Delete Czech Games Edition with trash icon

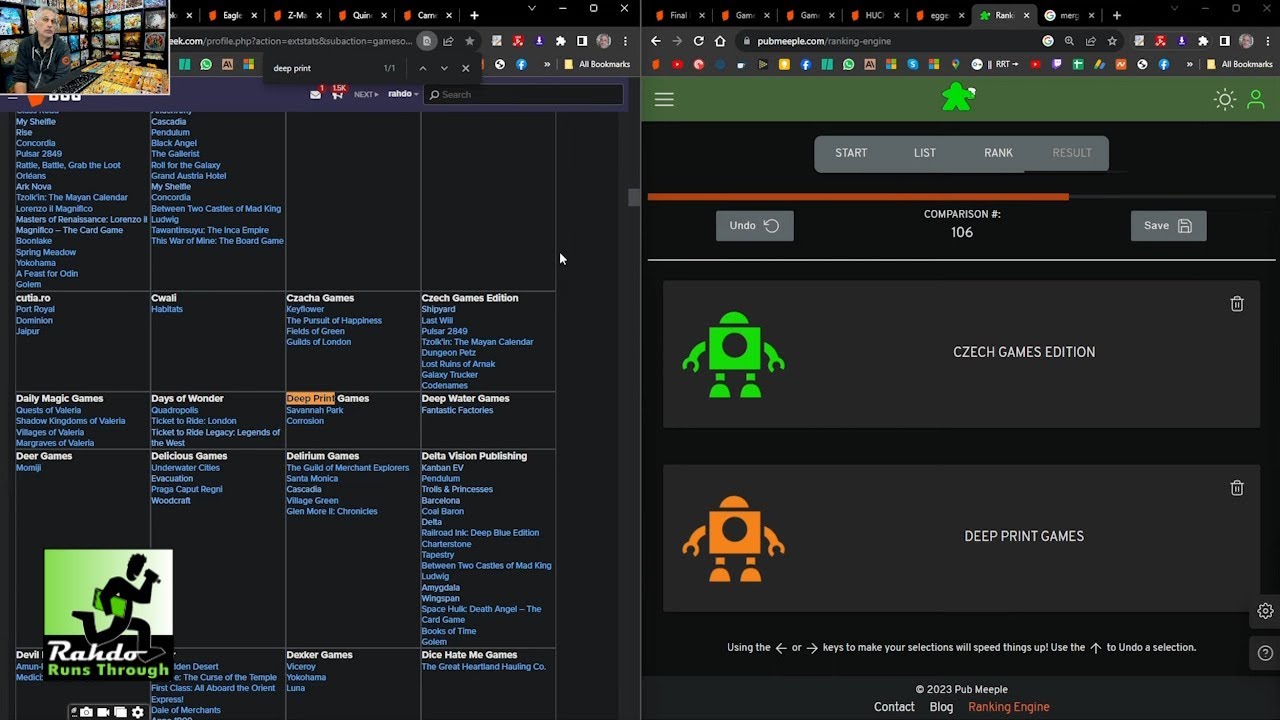click(x=1237, y=304)
